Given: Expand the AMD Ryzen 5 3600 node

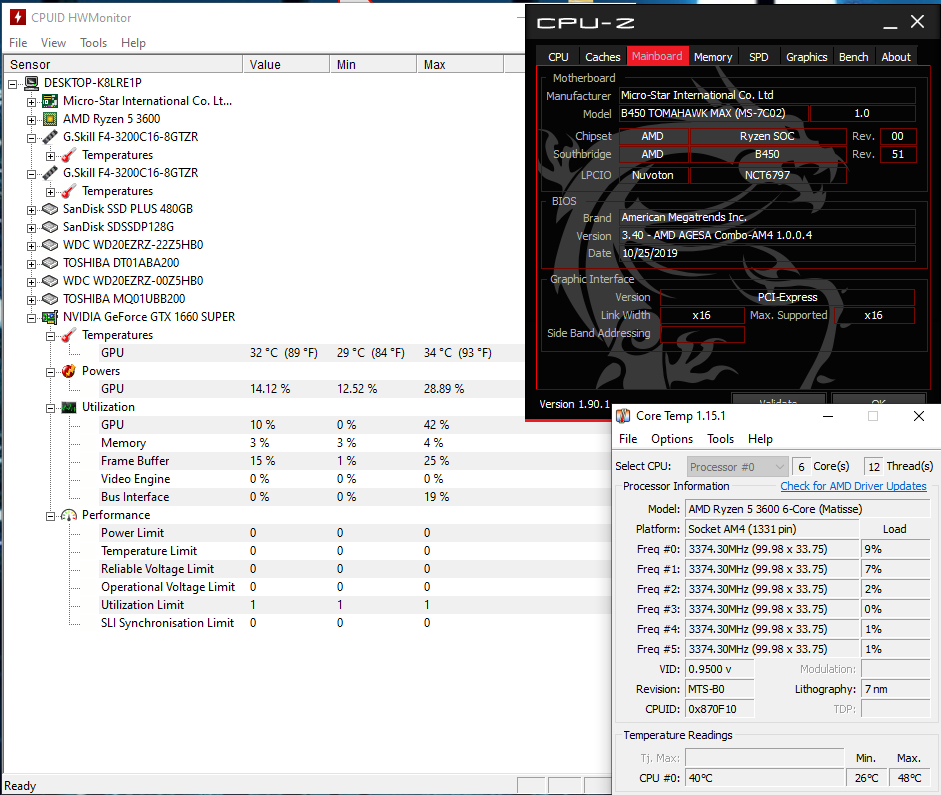Looking at the screenshot, I should click(x=31, y=120).
